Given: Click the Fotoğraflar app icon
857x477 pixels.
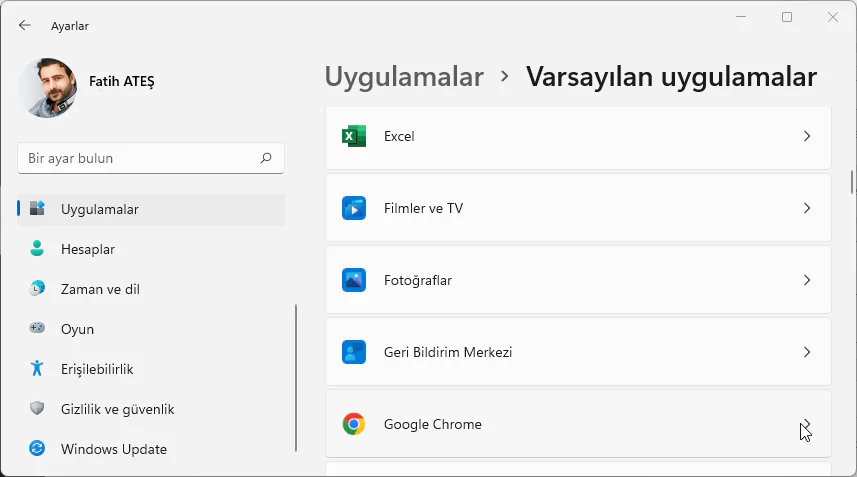Looking at the screenshot, I should click(x=354, y=280).
